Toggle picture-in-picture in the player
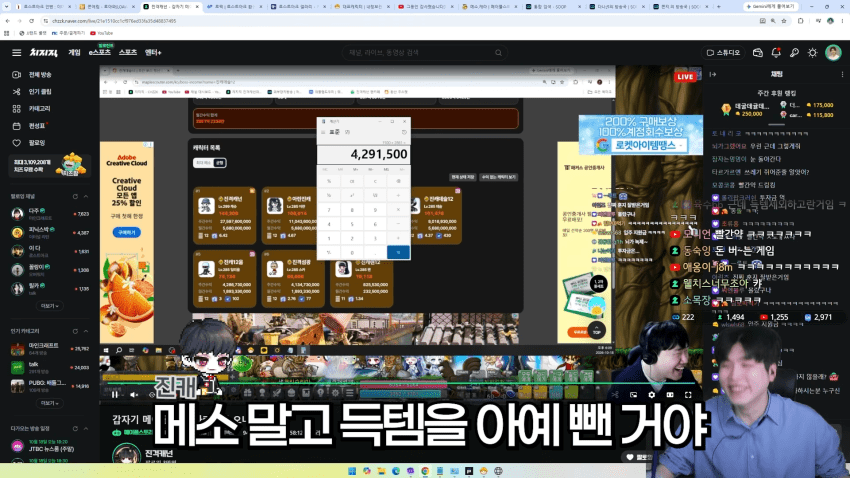Viewport: 850px width, 478px height. click(633, 395)
